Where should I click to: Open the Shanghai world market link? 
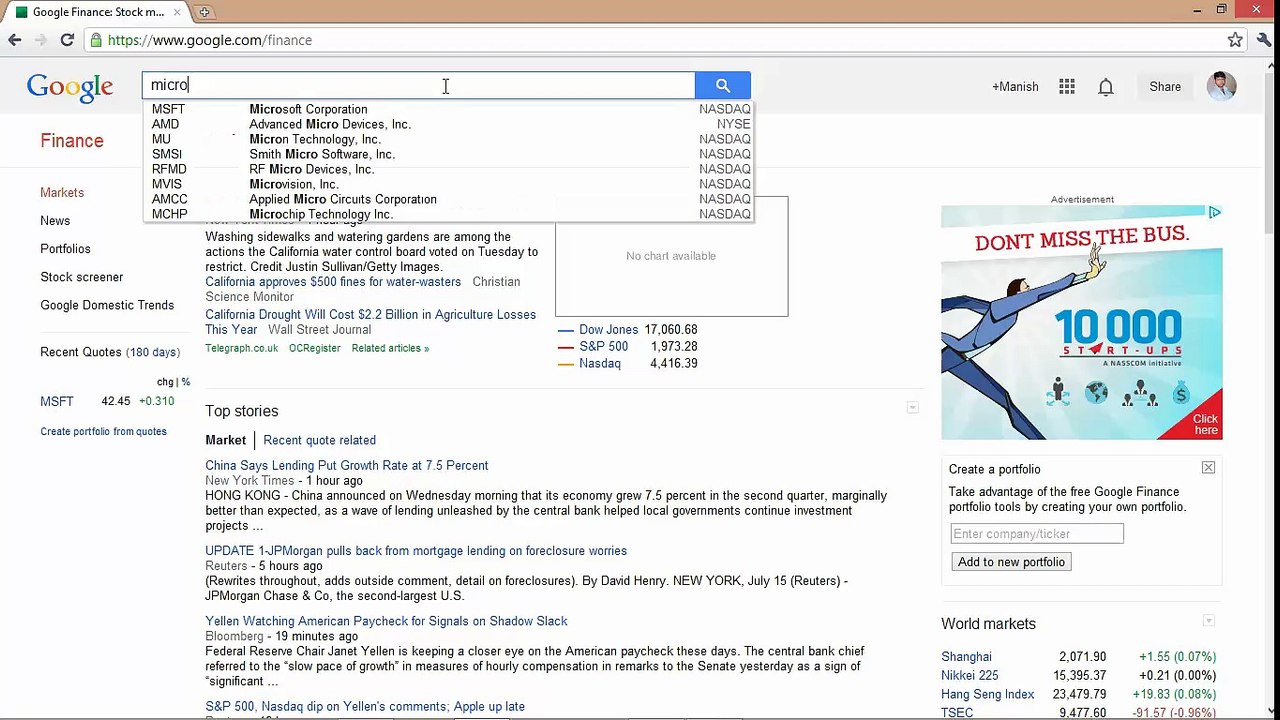(x=966, y=657)
